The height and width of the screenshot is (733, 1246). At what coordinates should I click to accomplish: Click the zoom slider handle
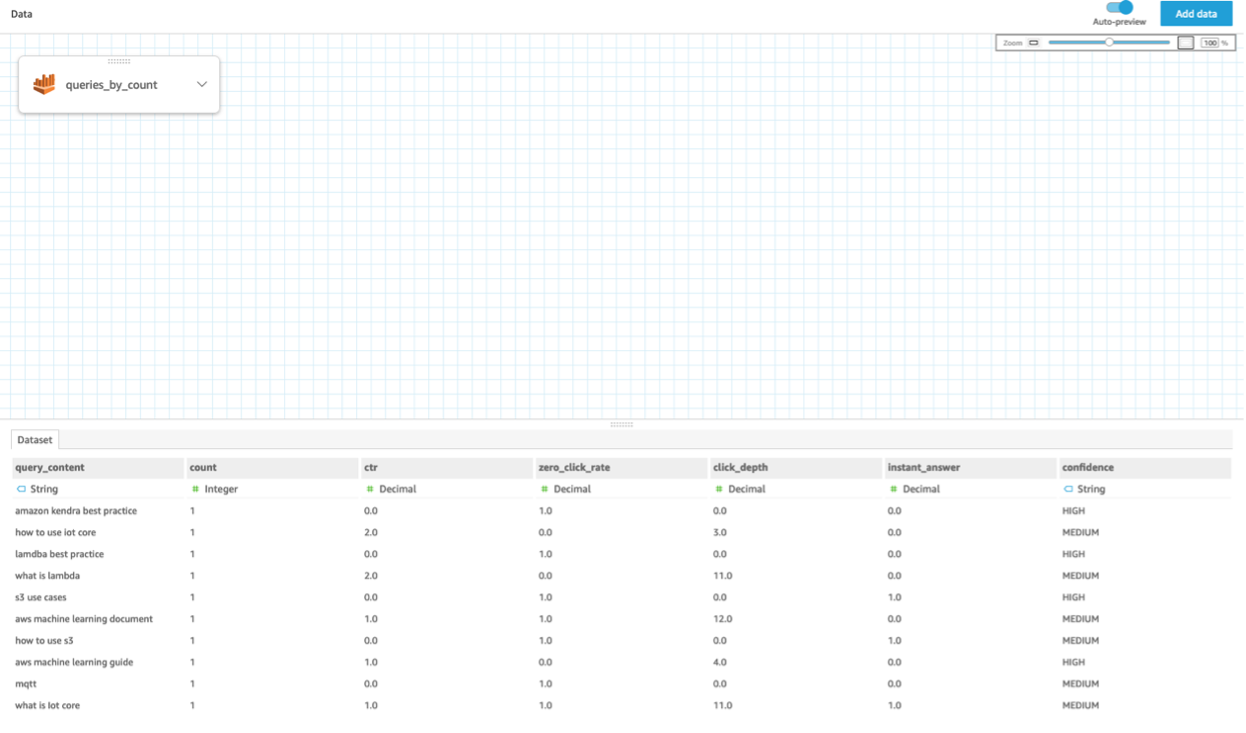click(x=1109, y=43)
